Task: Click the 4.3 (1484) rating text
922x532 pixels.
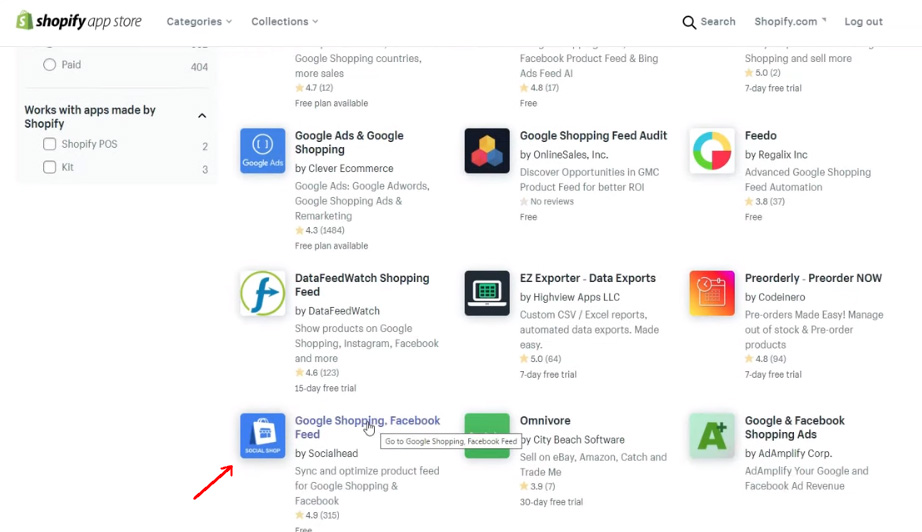Action: tap(320, 230)
